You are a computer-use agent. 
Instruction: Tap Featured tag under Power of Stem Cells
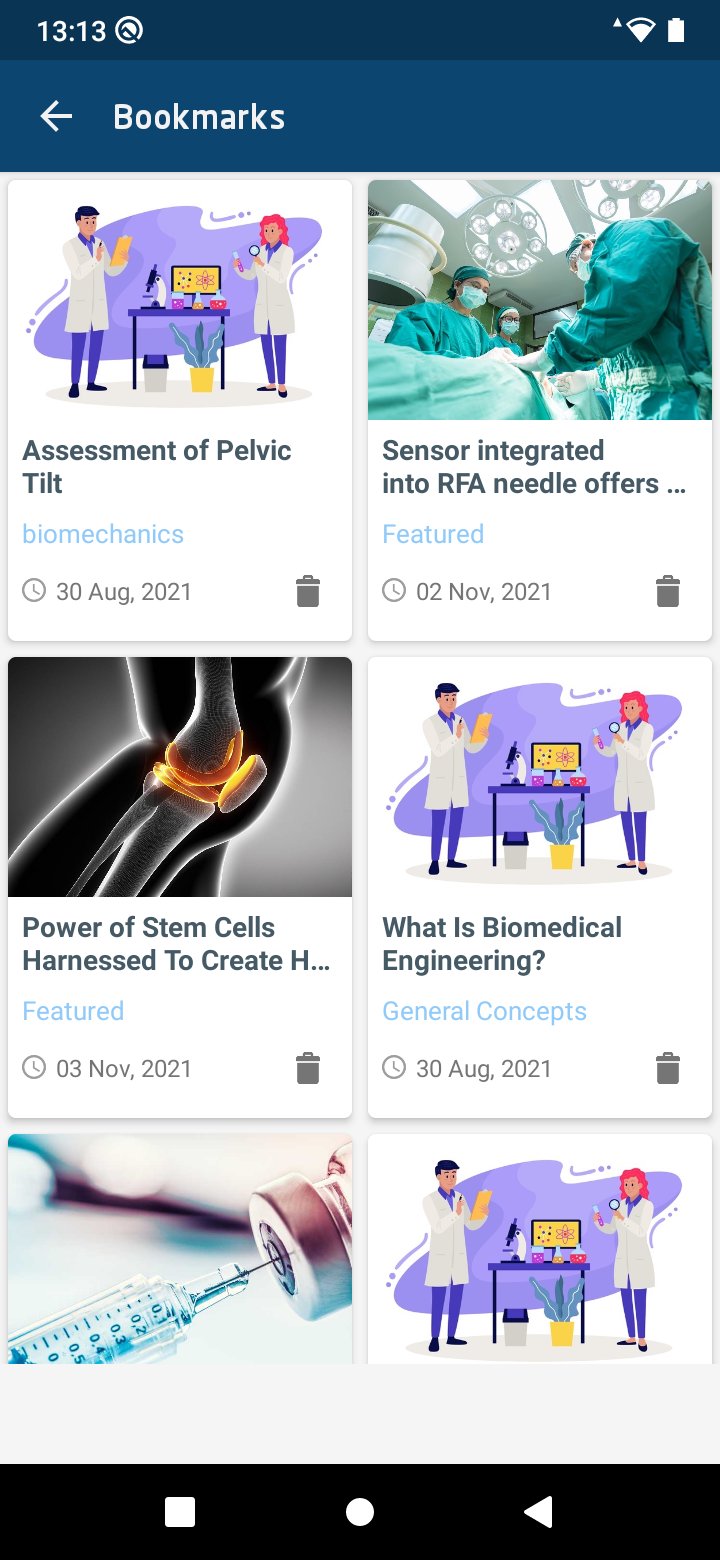73,1011
